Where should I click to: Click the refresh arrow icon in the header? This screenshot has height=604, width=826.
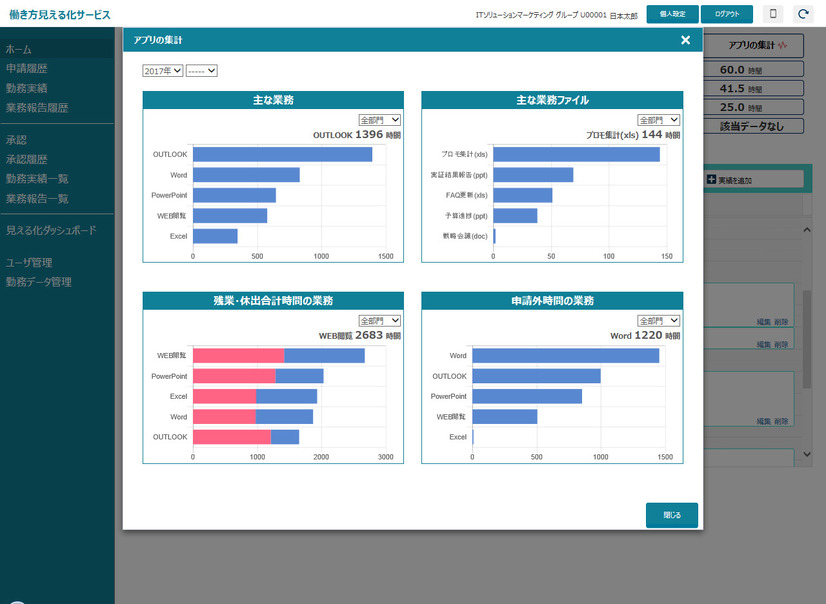[803, 14]
